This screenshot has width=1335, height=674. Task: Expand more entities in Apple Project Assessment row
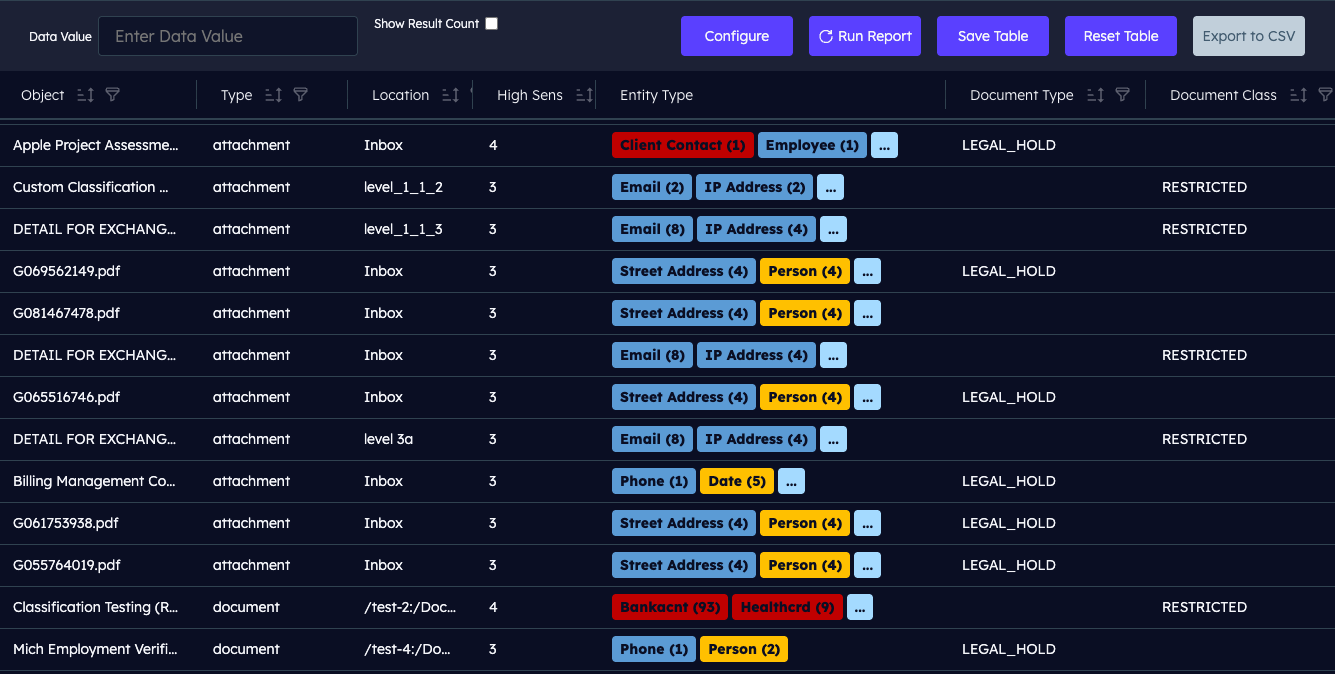884,145
